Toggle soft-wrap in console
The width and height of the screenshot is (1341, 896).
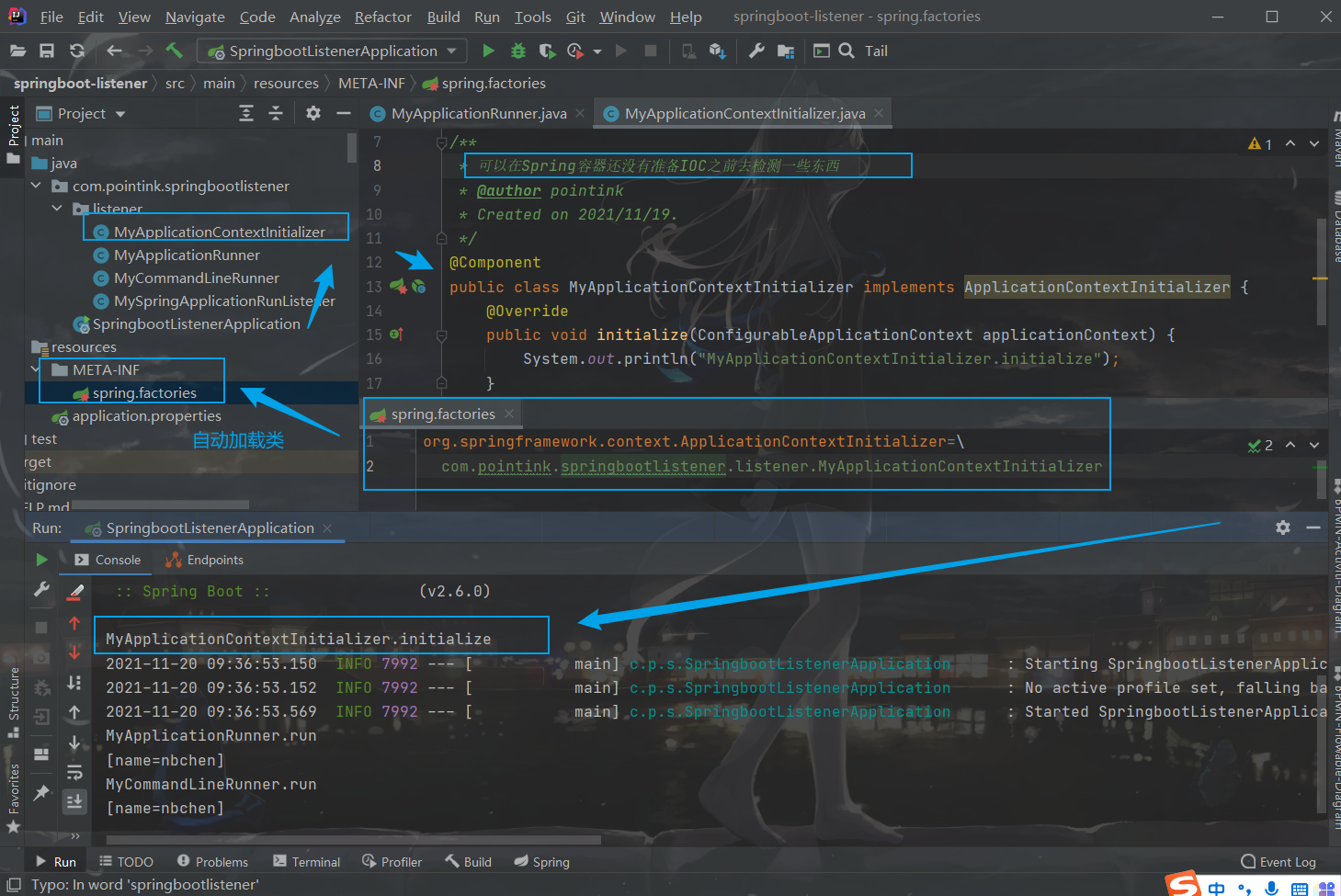pos(74,772)
